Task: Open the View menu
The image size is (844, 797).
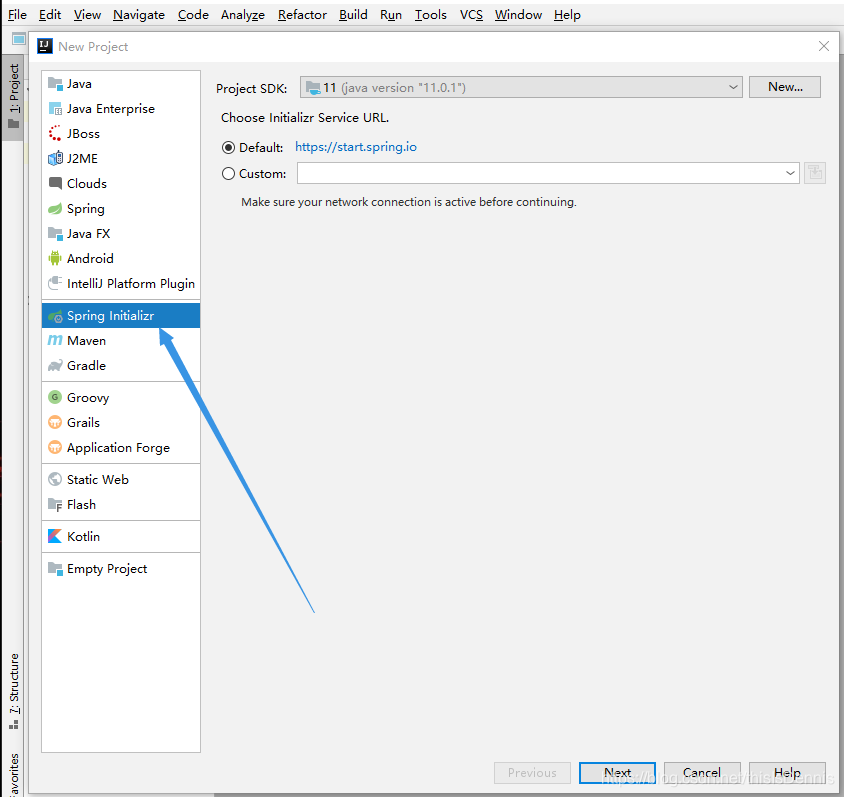Action: (x=87, y=15)
